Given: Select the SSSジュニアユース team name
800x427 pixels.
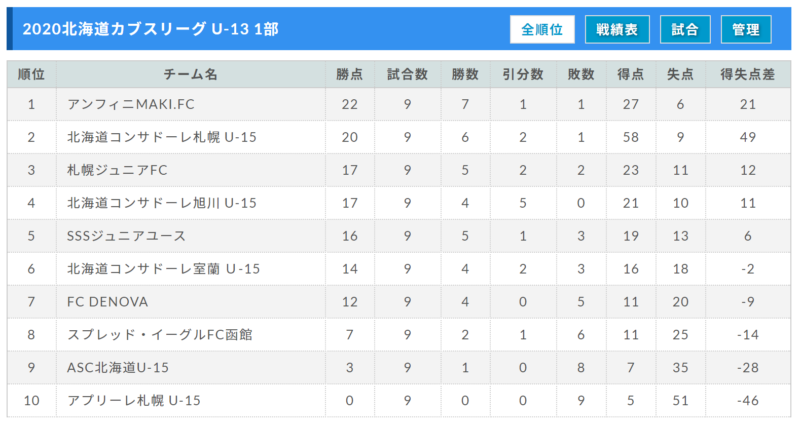Looking at the screenshot, I should point(126,236).
